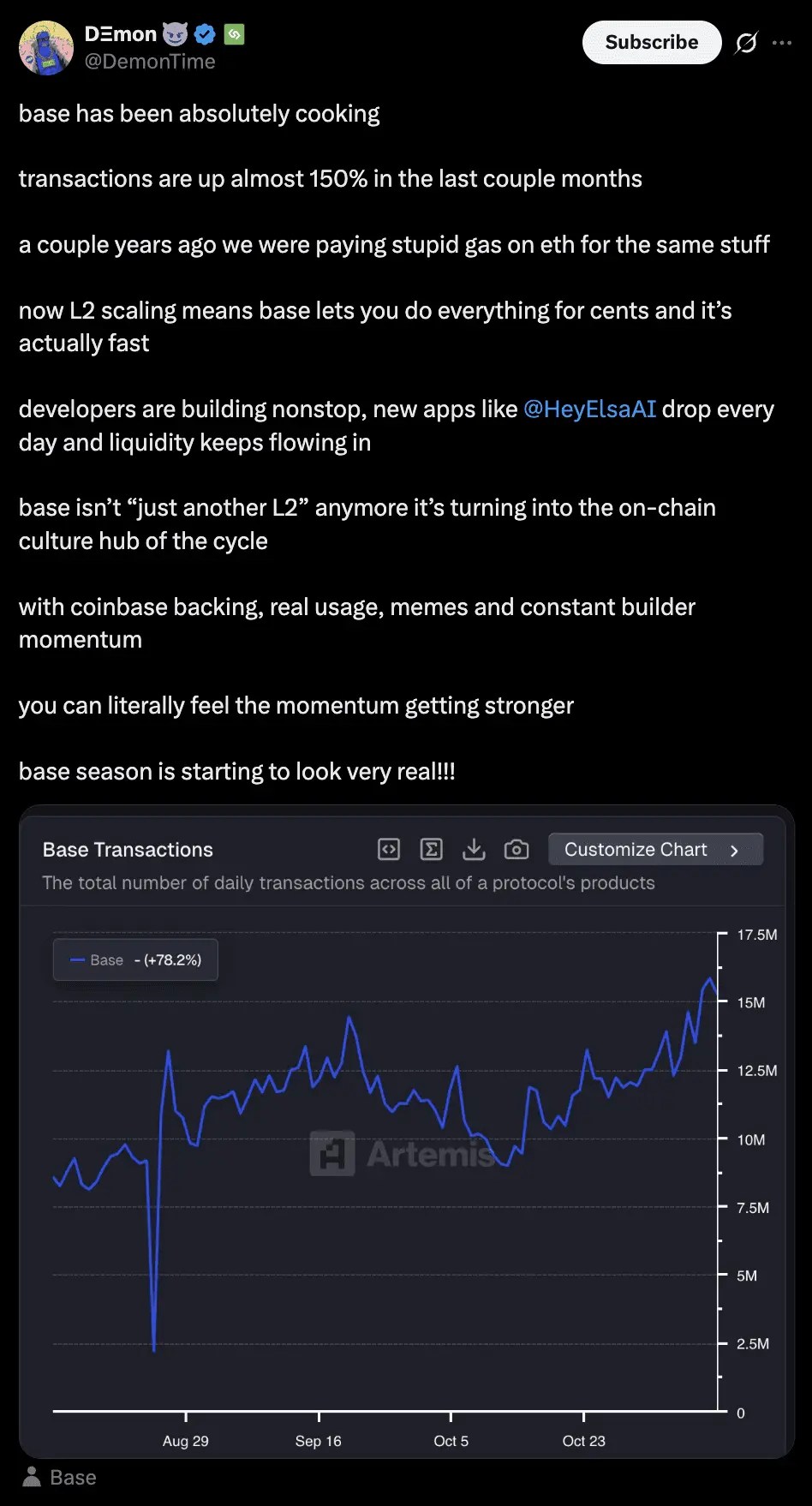Image resolution: width=812 pixels, height=1506 pixels.
Task: Click the @DemonTime handle
Action: pos(150,62)
